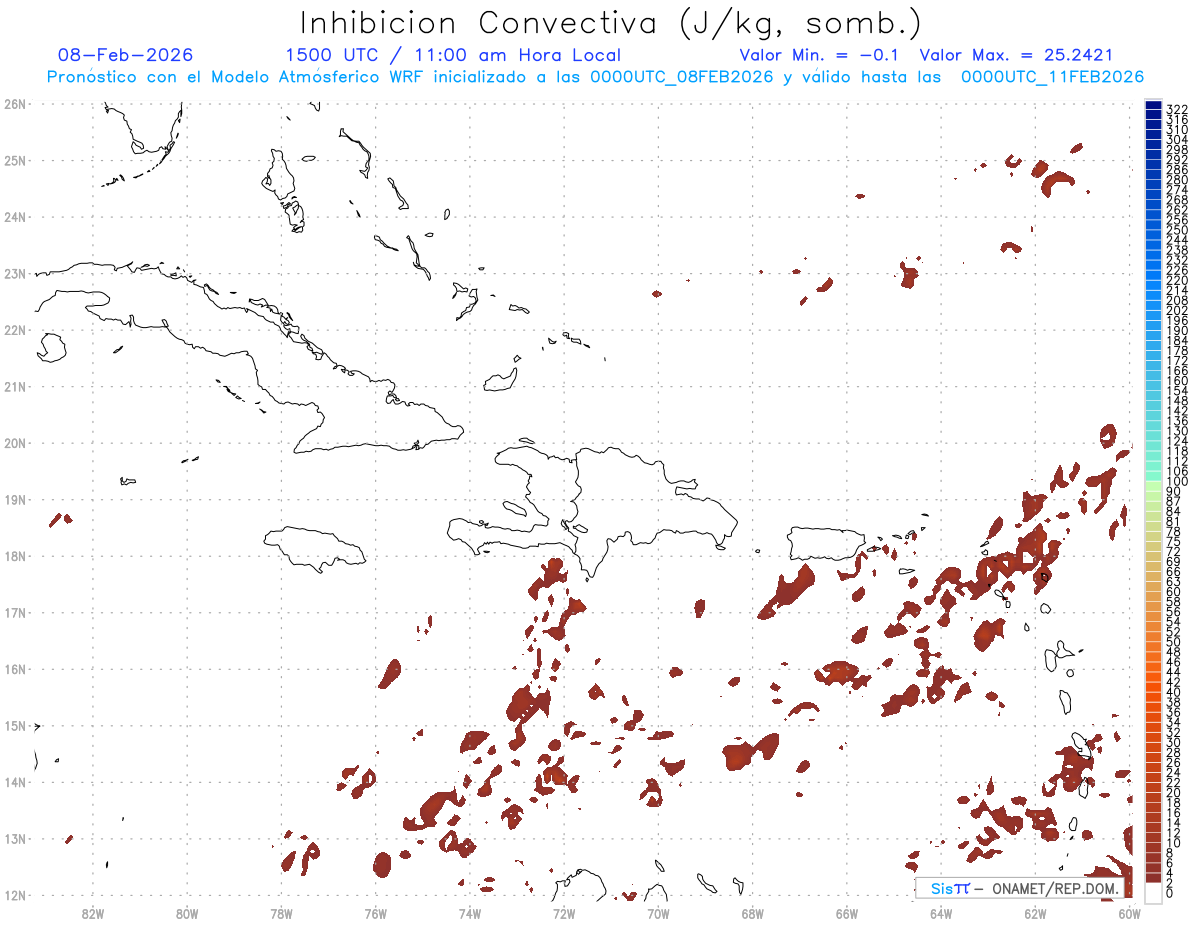Select the date text "08-Feb-2026"
Viewport: 1200px width, 927px height.
point(126,55)
